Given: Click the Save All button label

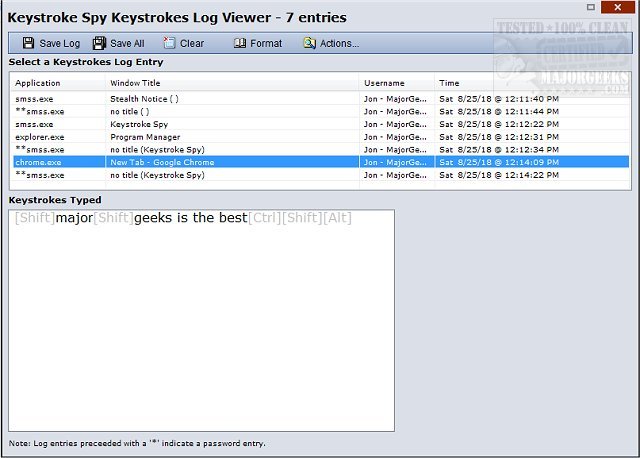Looking at the screenshot, I should click(x=127, y=43).
